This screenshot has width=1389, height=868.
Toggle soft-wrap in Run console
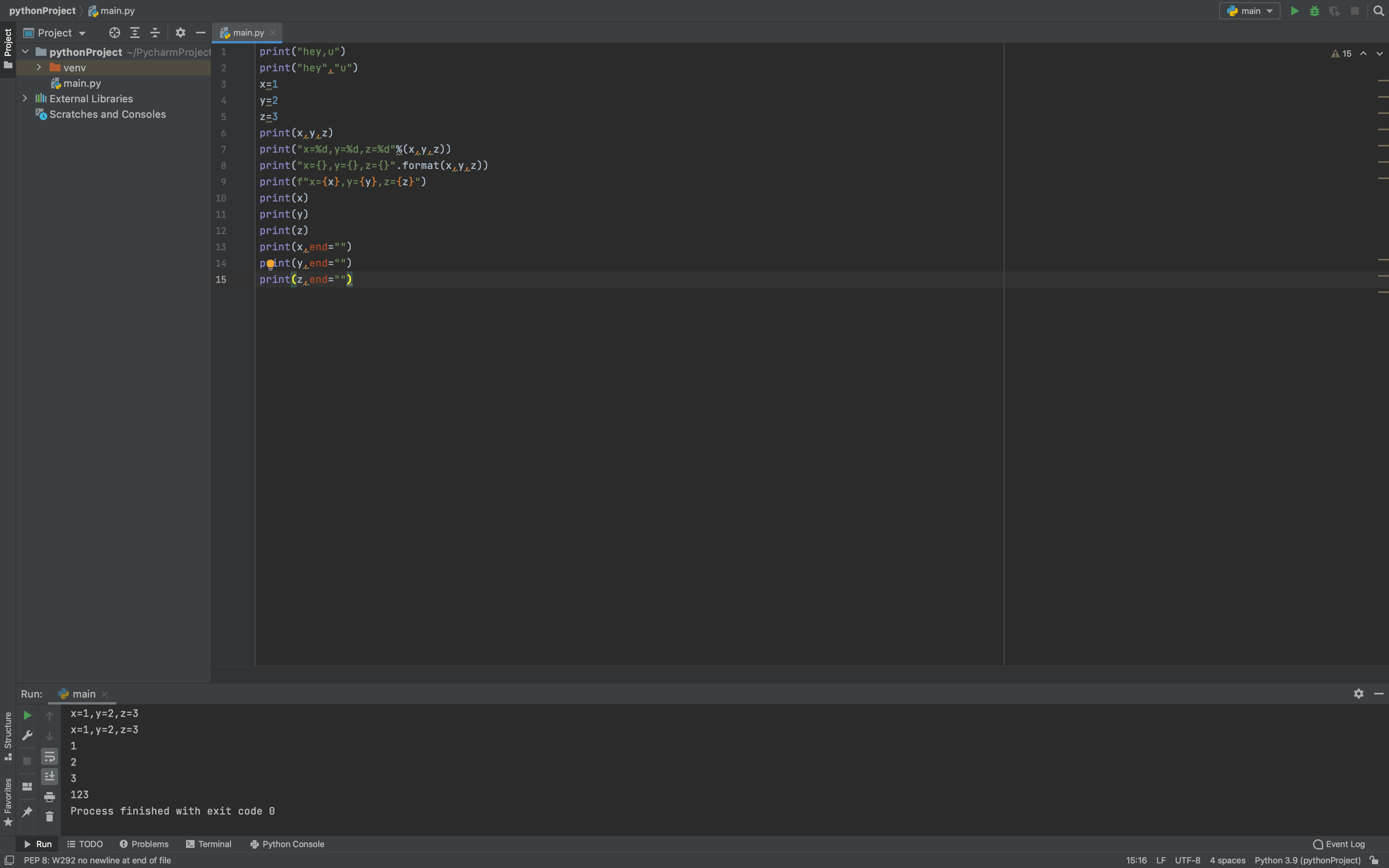click(x=49, y=757)
